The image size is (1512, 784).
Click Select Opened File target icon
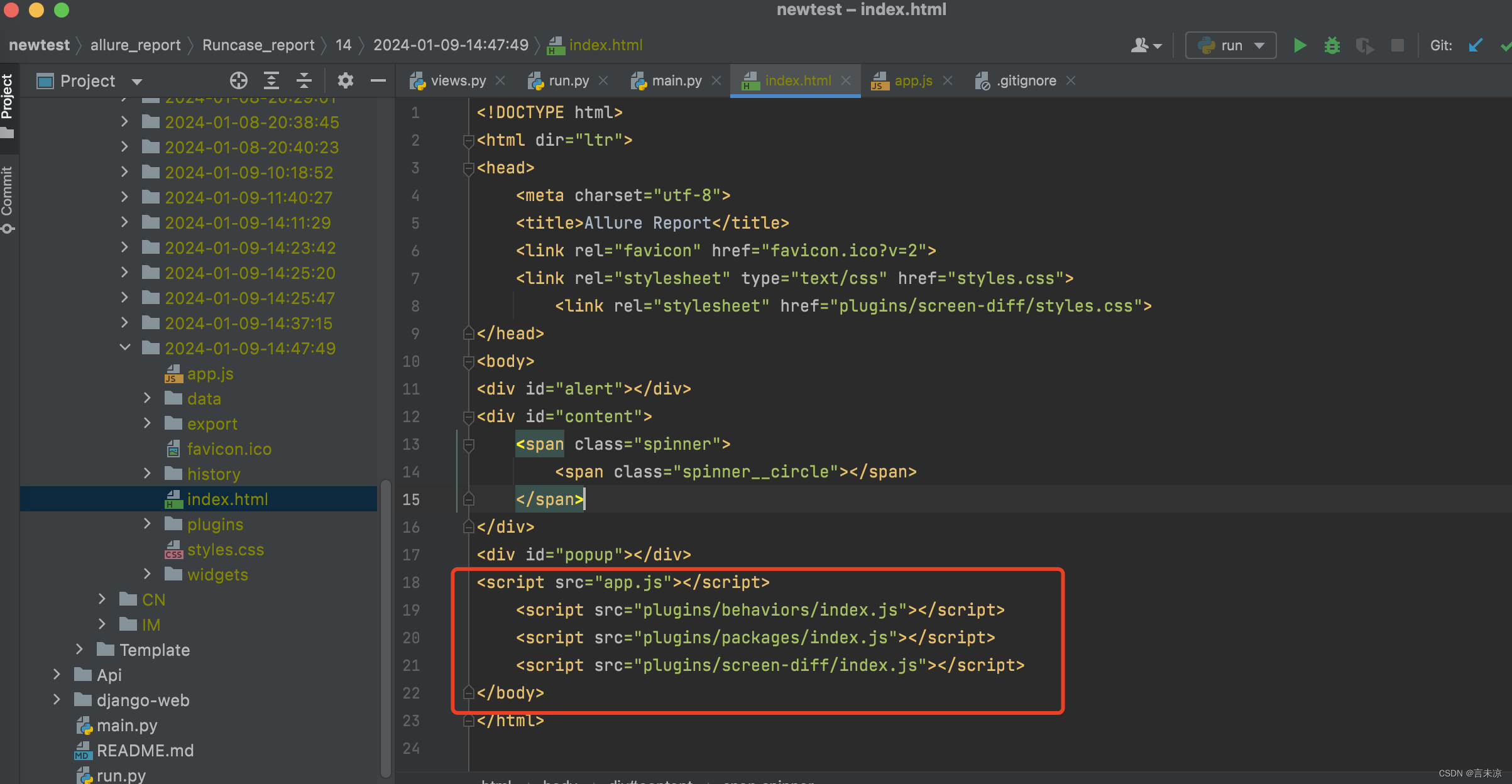tap(238, 80)
